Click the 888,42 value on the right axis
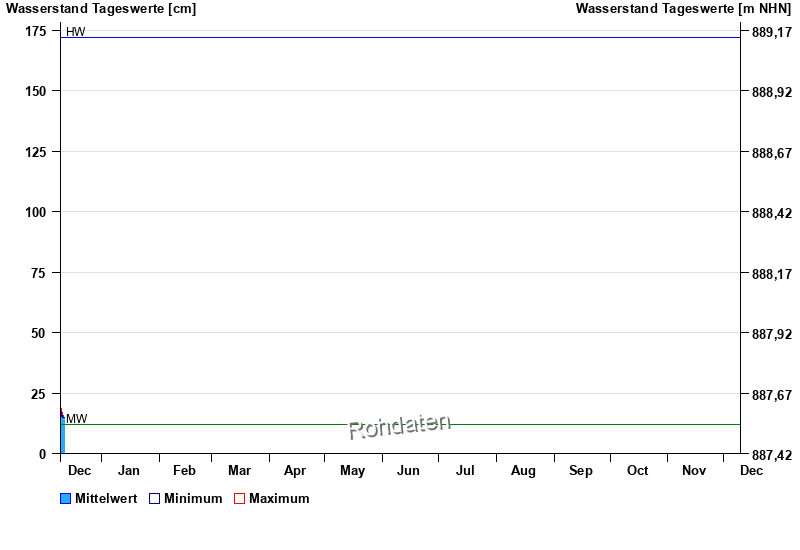Image resolution: width=800 pixels, height=550 pixels. tap(771, 213)
